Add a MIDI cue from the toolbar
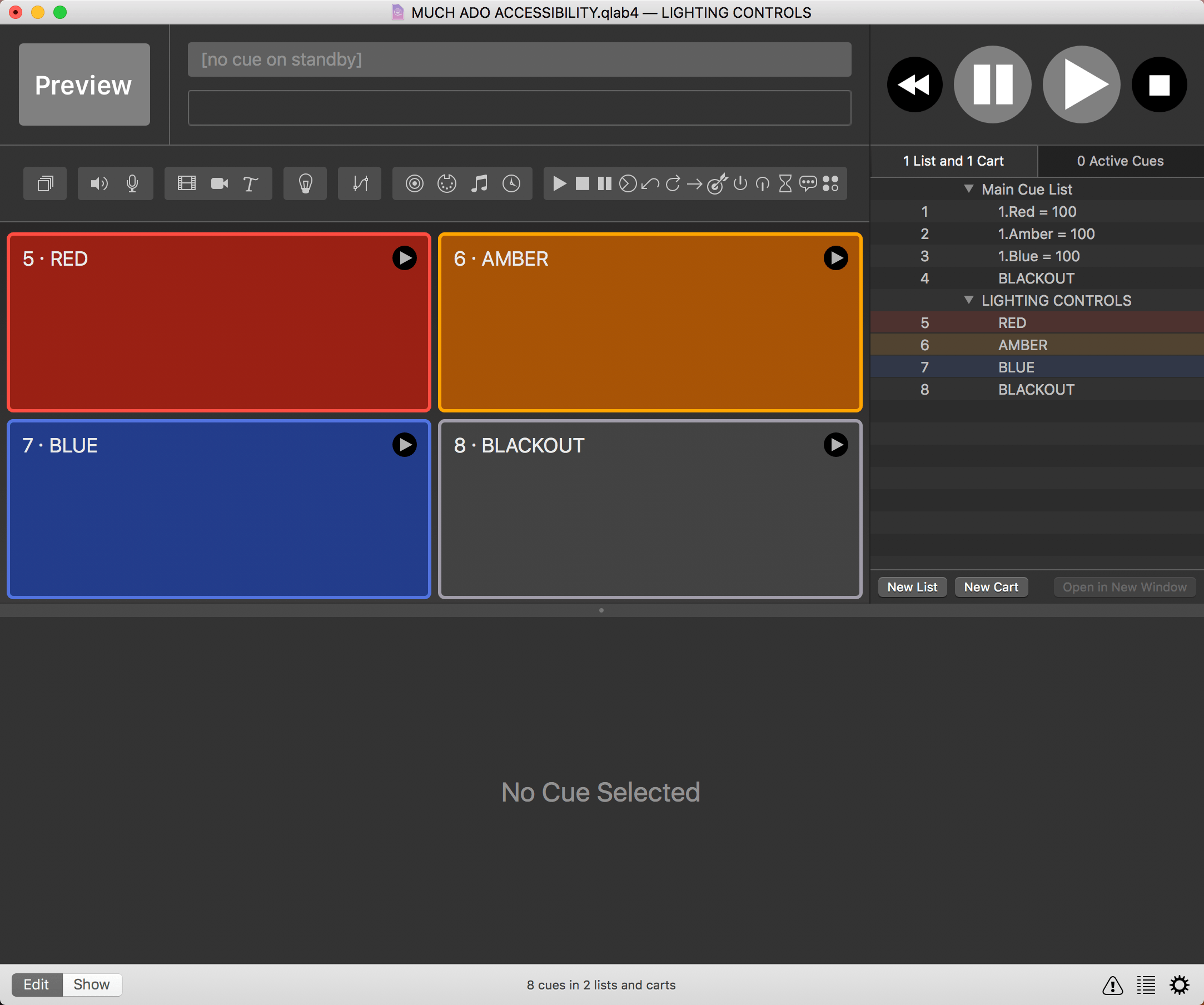Image resolution: width=1204 pixels, height=1005 pixels. point(446,183)
